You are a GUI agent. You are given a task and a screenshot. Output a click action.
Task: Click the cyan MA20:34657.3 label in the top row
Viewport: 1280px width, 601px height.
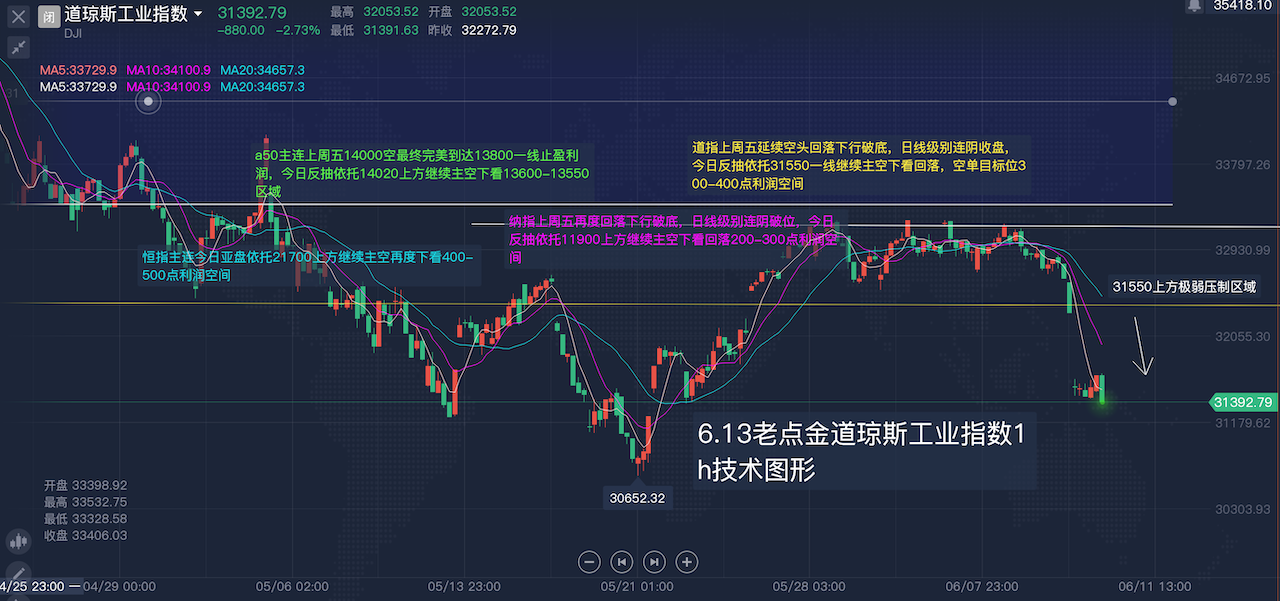point(262,70)
